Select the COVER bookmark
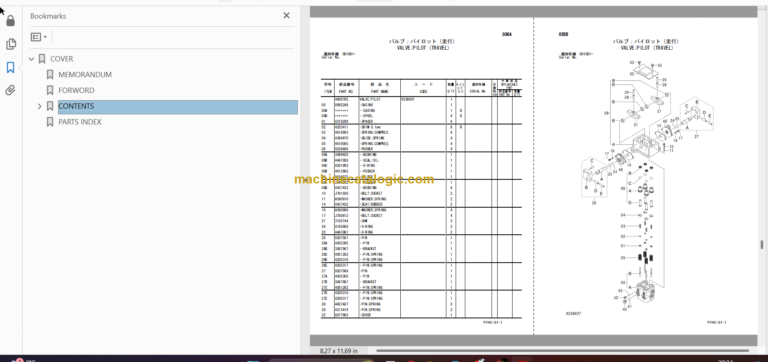 [x=62, y=59]
